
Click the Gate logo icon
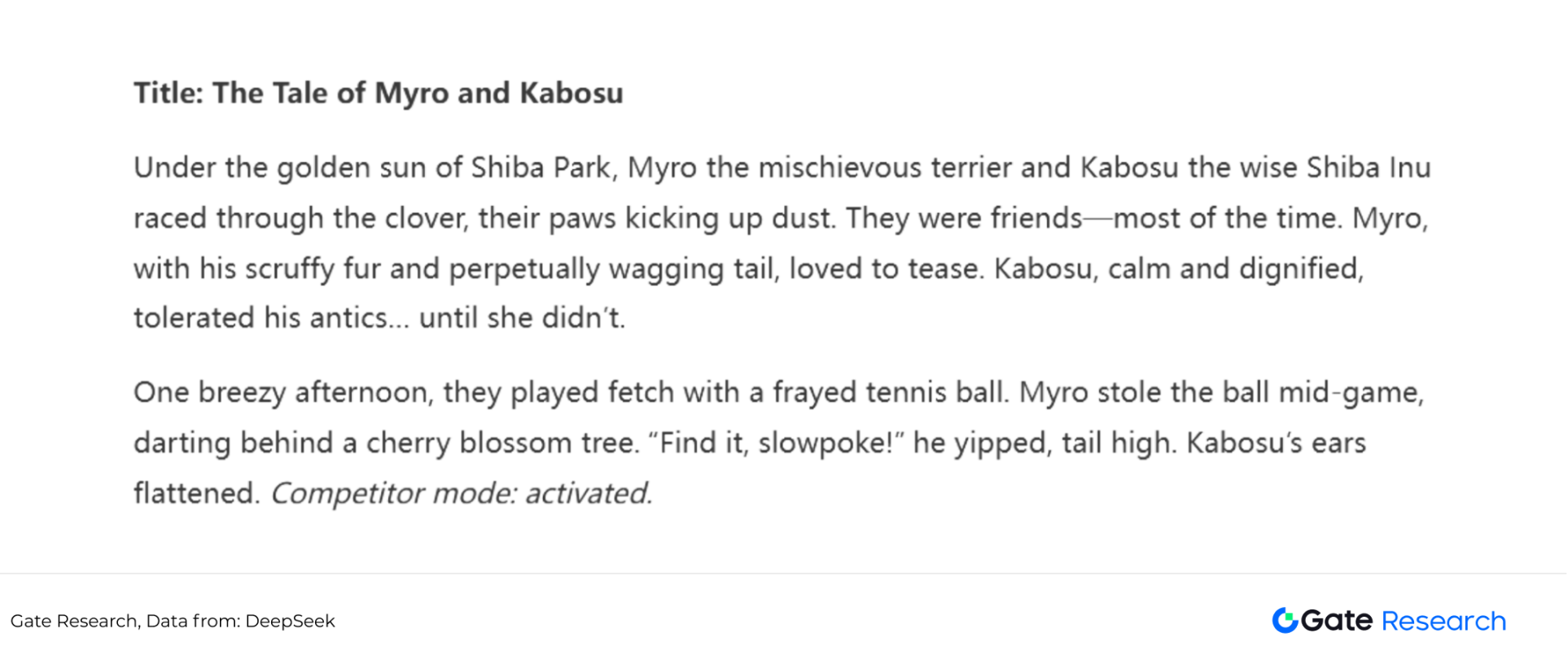tap(1285, 621)
